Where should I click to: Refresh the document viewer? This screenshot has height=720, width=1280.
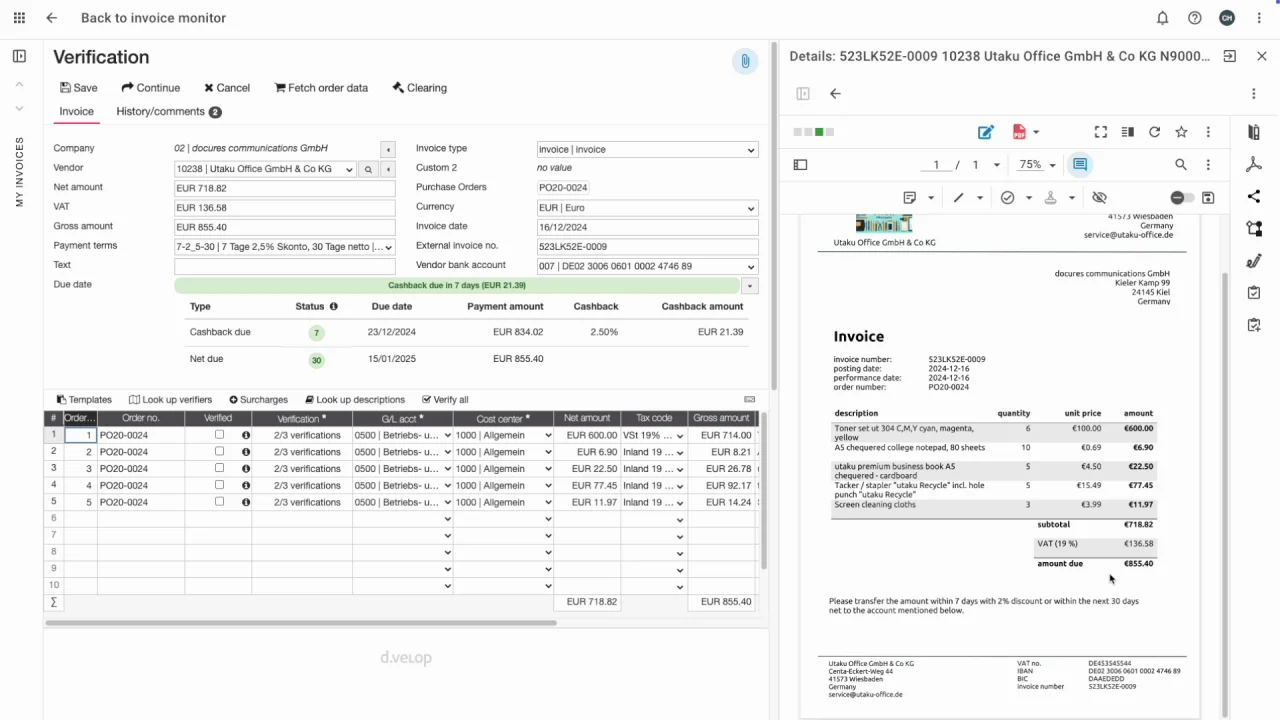click(x=1154, y=132)
